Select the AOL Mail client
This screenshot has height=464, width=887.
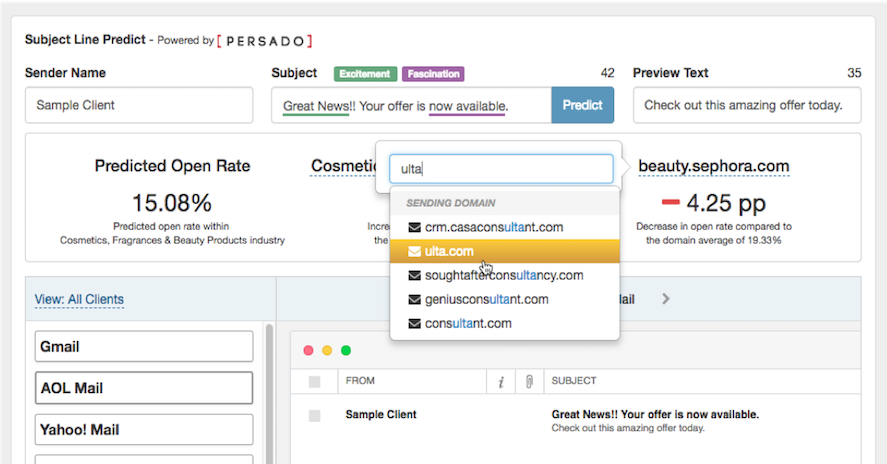click(x=144, y=388)
